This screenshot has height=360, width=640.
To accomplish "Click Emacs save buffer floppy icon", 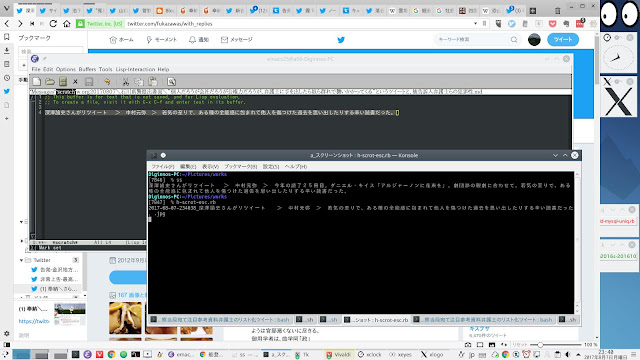I will point(89,82).
